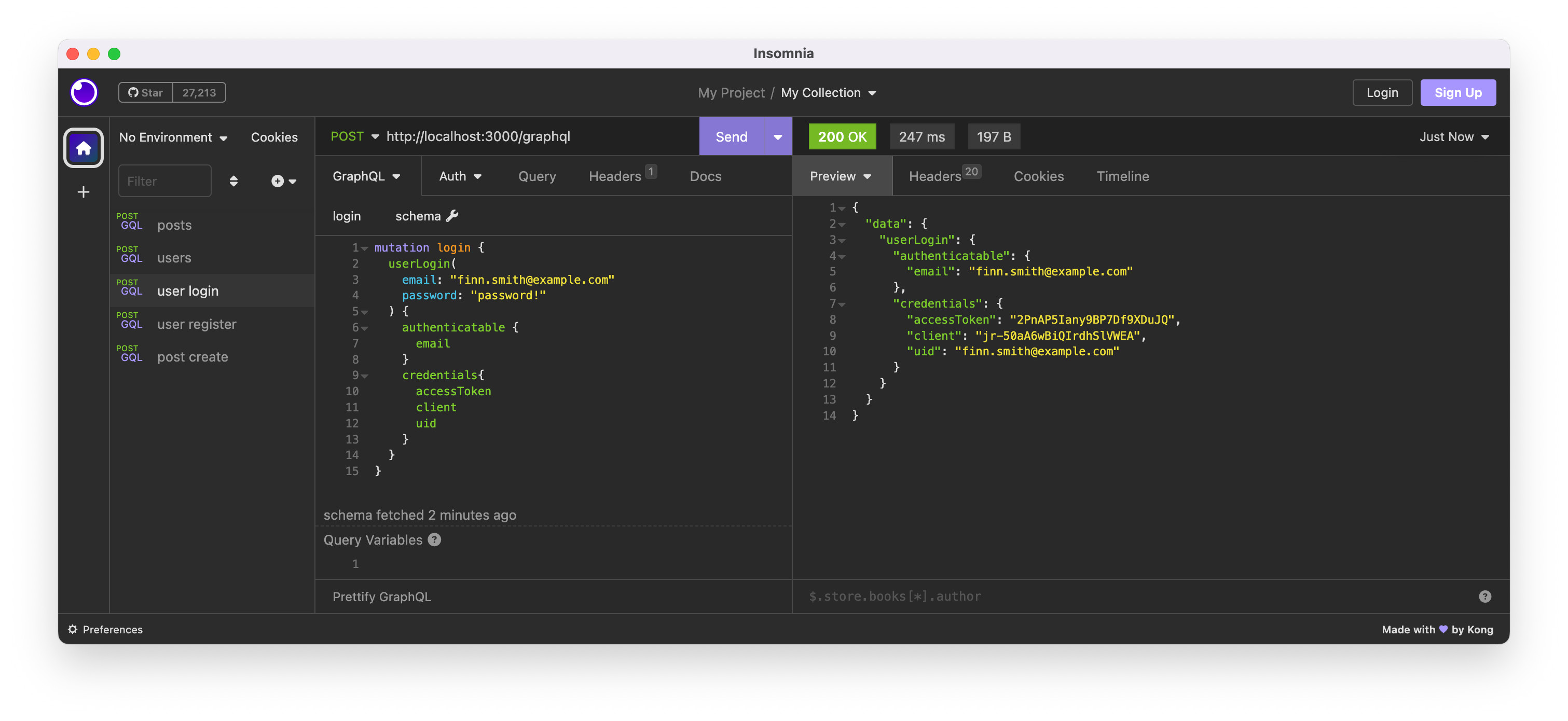Collapse the authenticatable block at line 6
Image resolution: width=1568 pixels, height=721 pixels.
click(365, 328)
